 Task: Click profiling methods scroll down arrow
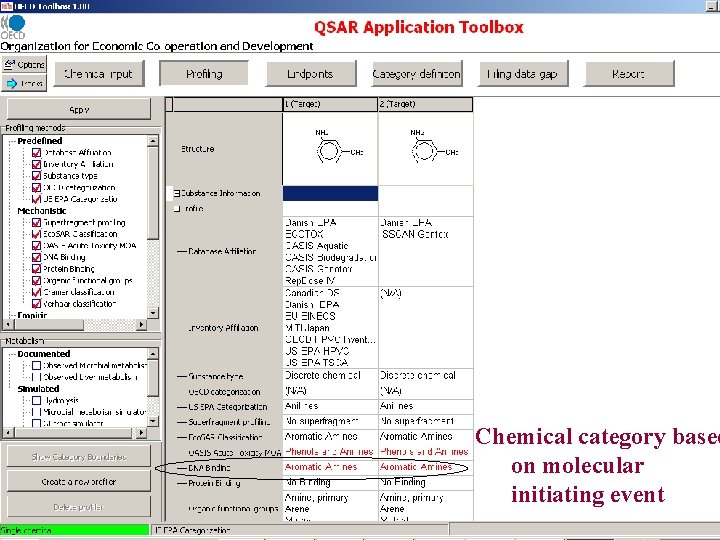click(153, 313)
